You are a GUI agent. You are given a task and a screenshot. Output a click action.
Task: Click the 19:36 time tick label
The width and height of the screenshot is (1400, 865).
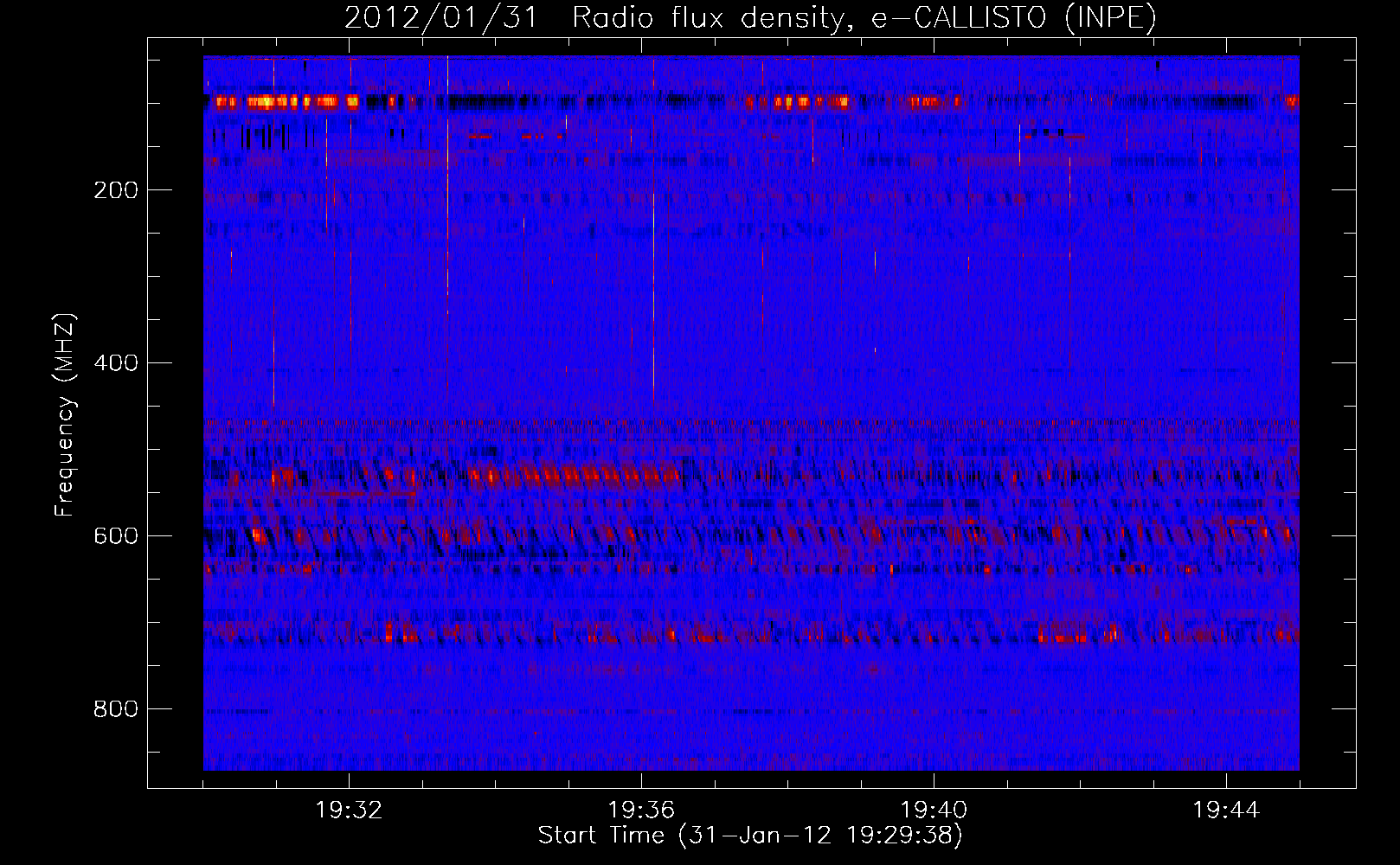pos(641,811)
